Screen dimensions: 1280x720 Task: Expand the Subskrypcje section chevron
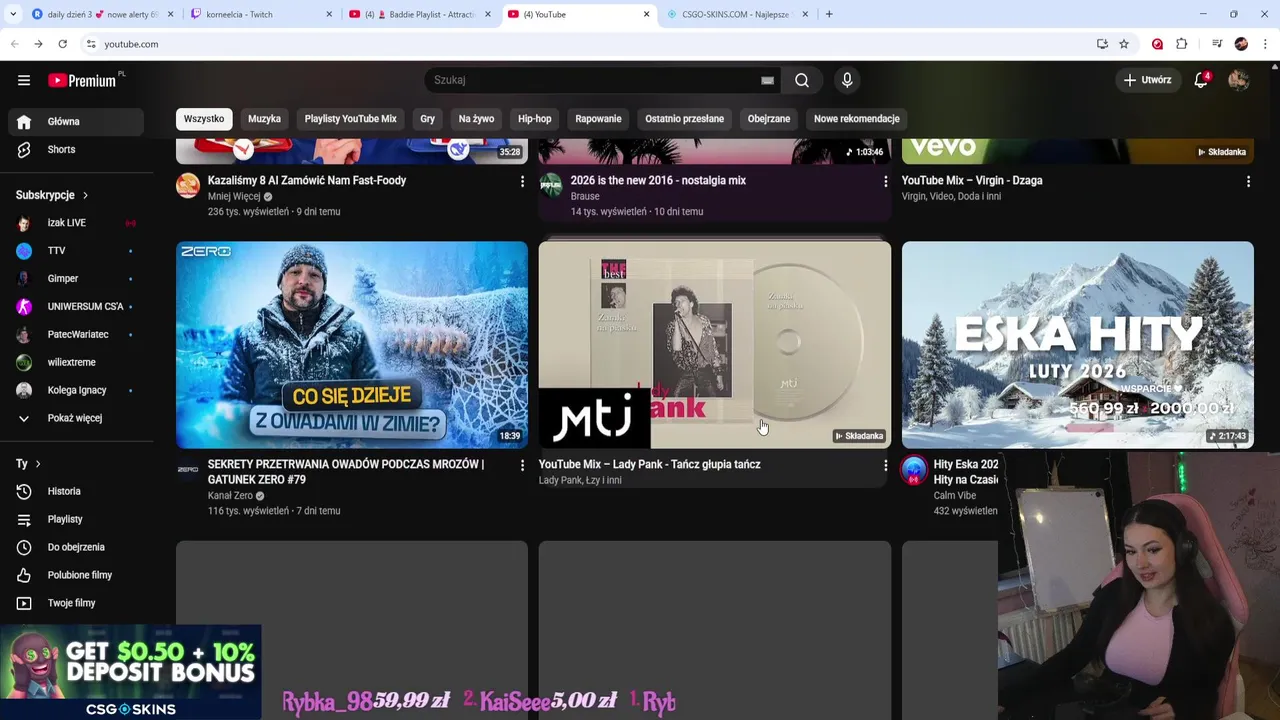pyautogui.click(x=85, y=195)
